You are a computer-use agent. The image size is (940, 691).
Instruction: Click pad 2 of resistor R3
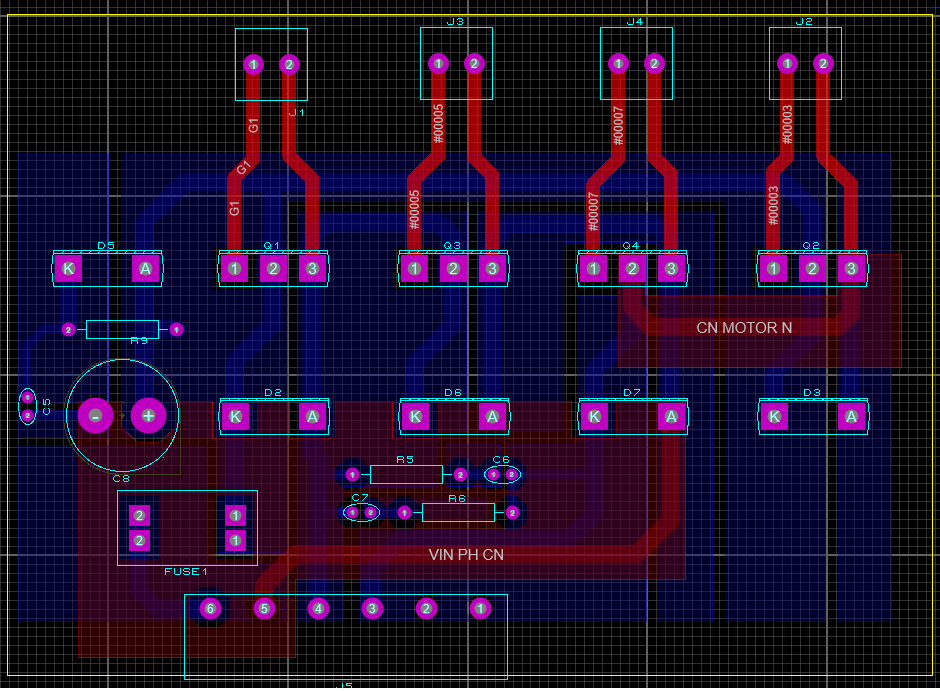pyautogui.click(x=68, y=330)
